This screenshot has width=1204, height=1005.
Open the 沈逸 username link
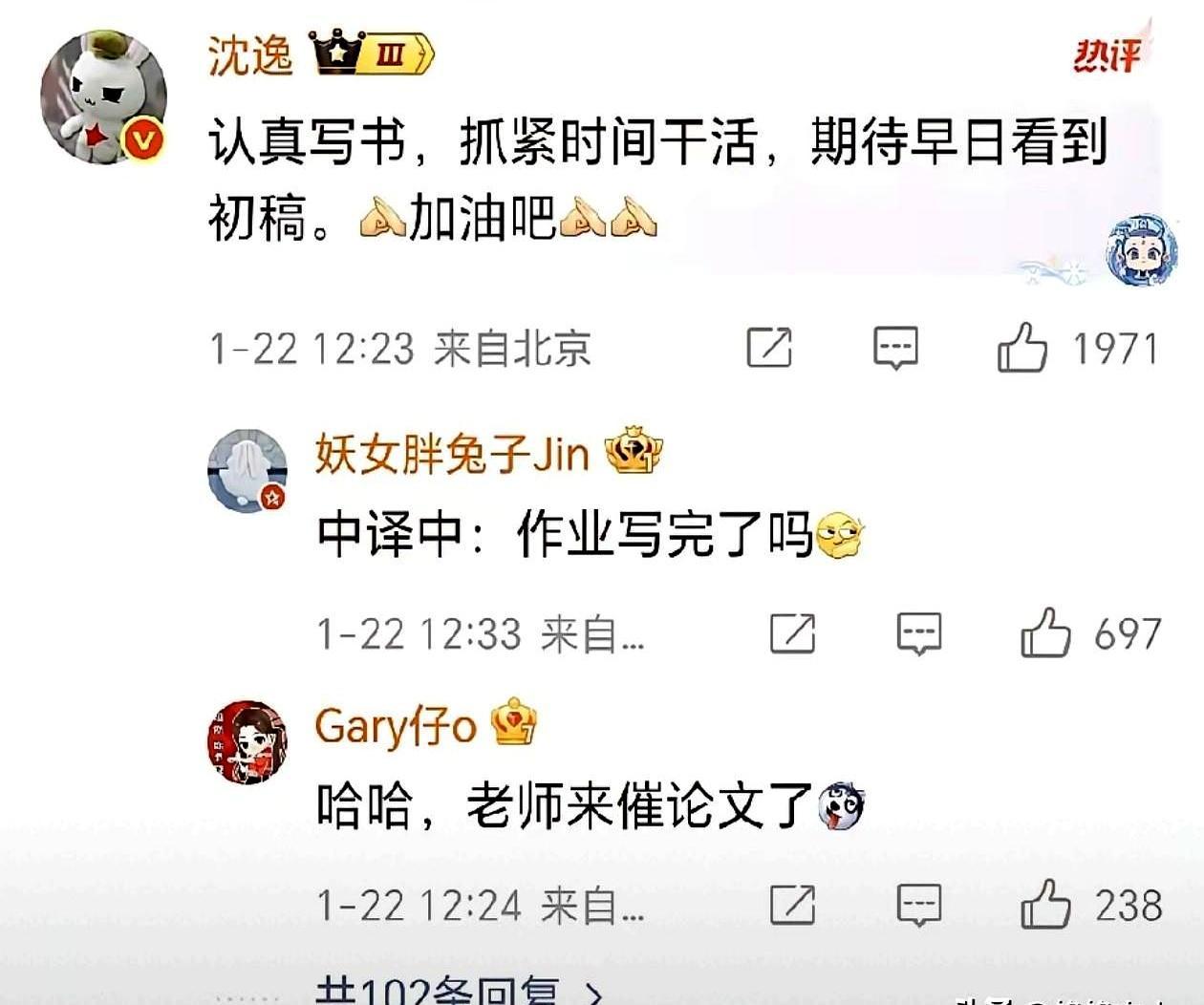pos(250,54)
